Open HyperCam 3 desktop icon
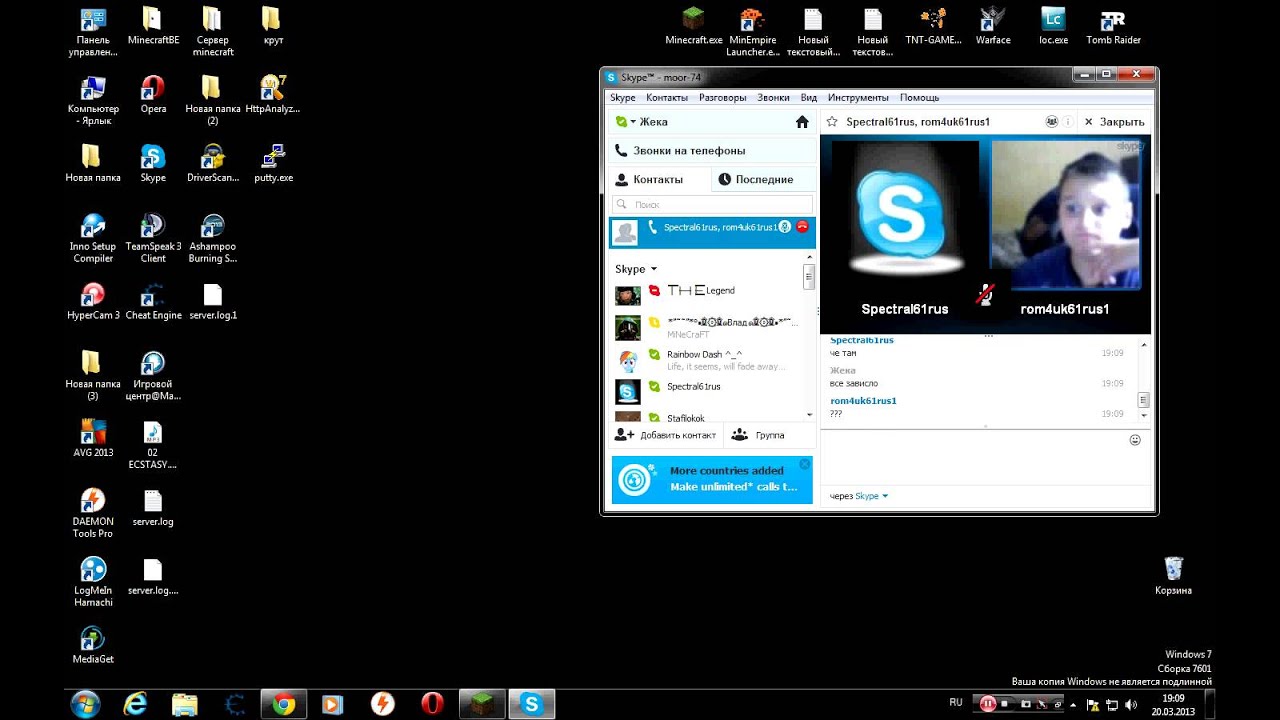Viewport: 1280px width, 720px height. click(x=93, y=302)
